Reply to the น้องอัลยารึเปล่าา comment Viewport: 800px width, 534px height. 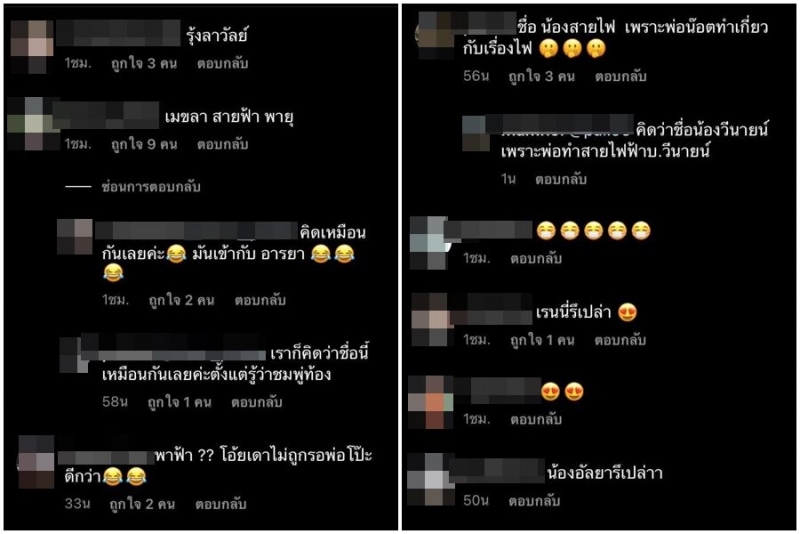coord(534,501)
